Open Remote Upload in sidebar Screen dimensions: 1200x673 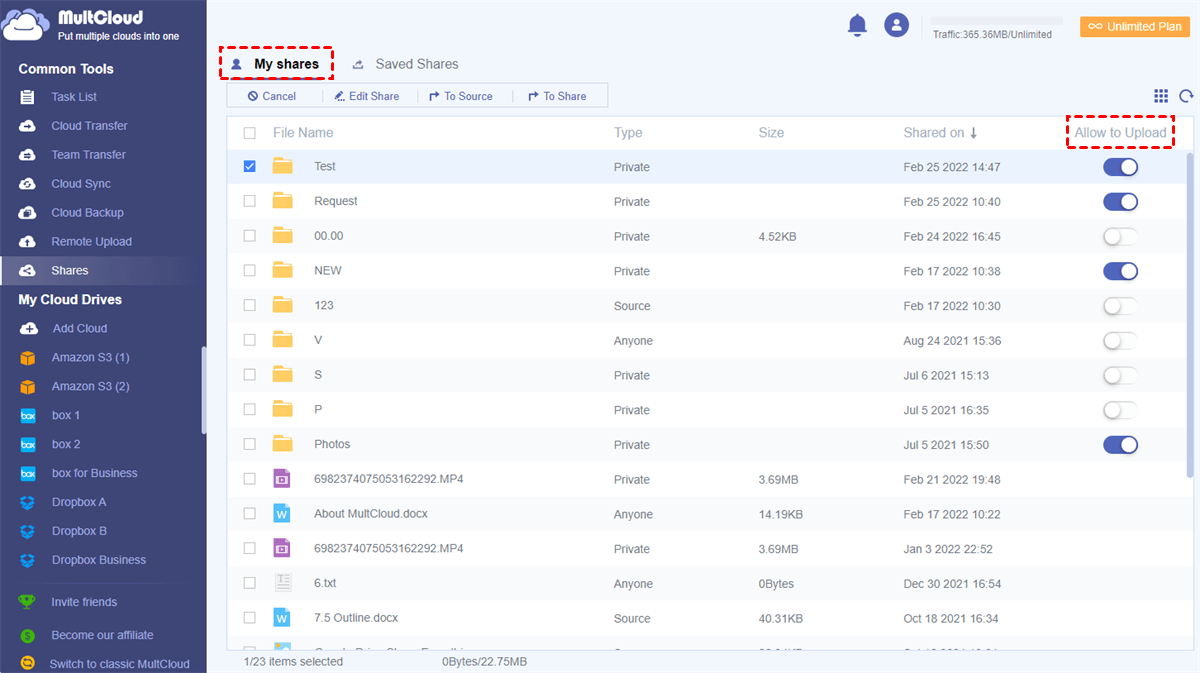point(91,242)
